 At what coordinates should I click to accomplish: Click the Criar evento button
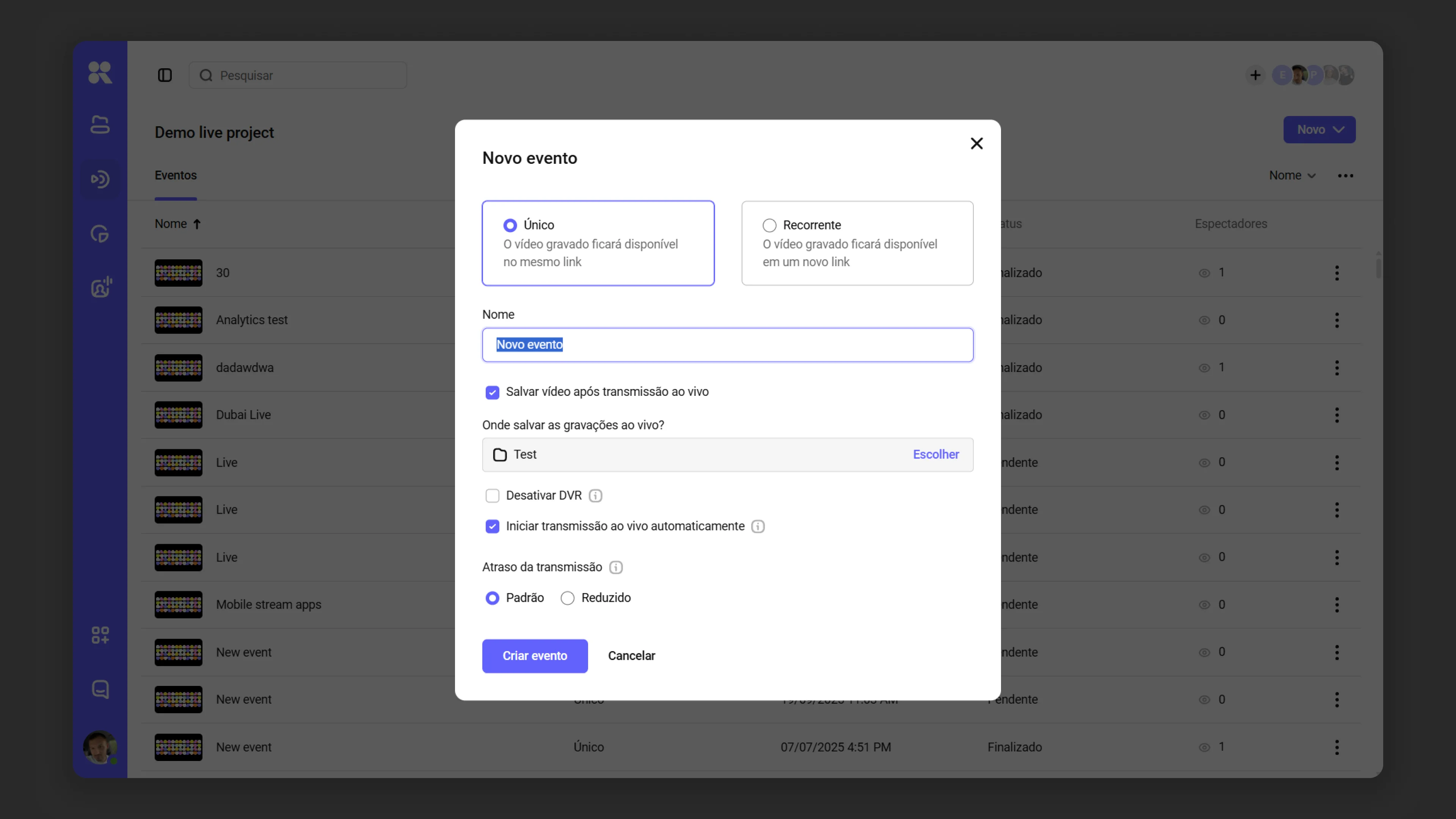[535, 656]
